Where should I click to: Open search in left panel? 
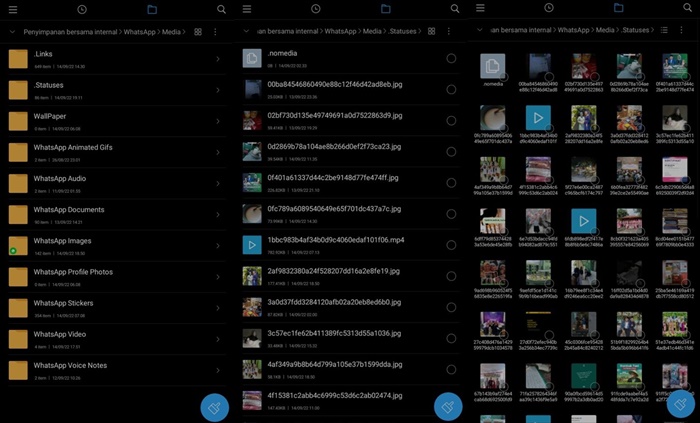[x=221, y=9]
